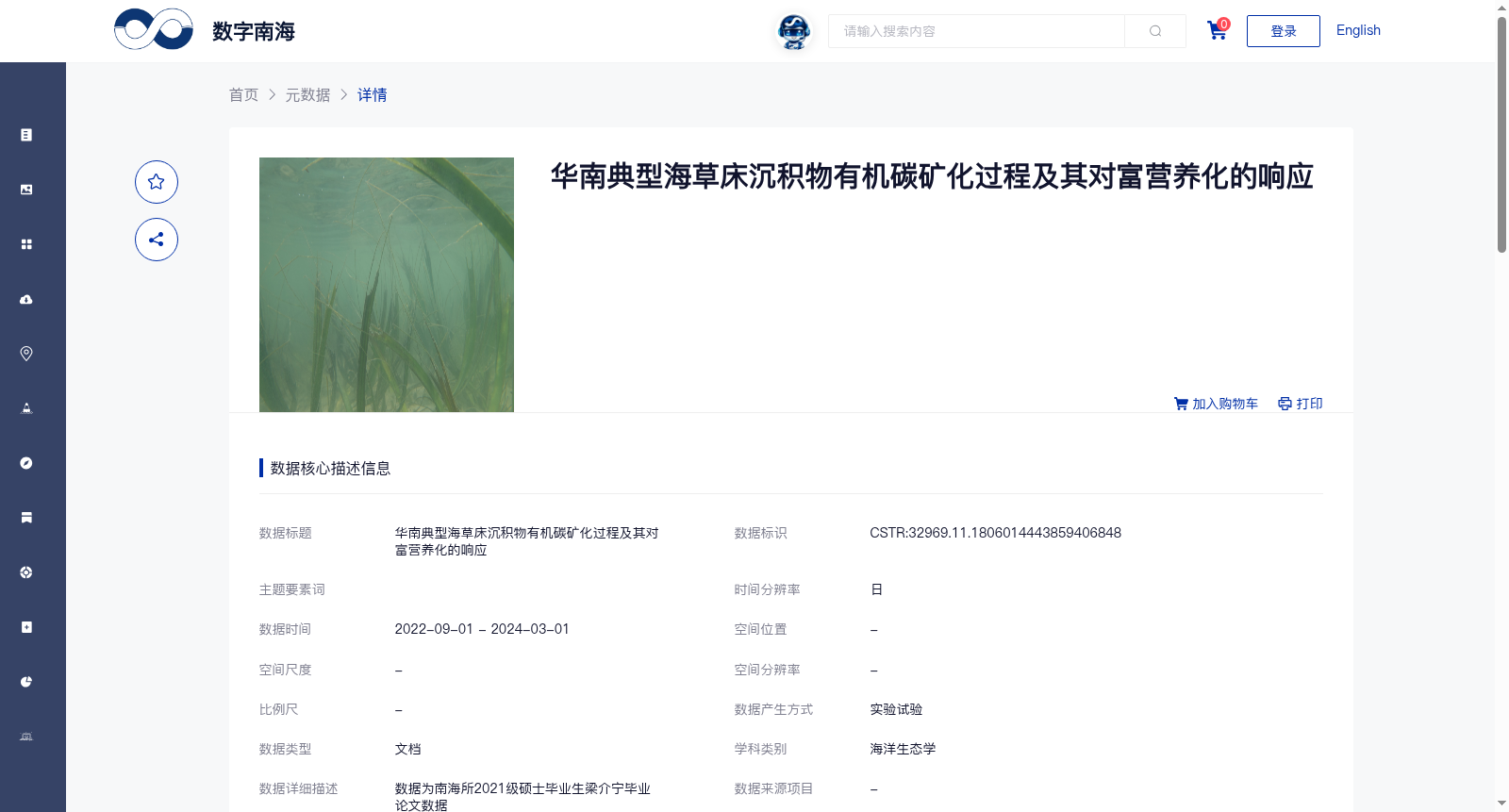This screenshot has height=812, width=1509.
Task: Open the document list sidebar icon
Action: tap(26, 135)
